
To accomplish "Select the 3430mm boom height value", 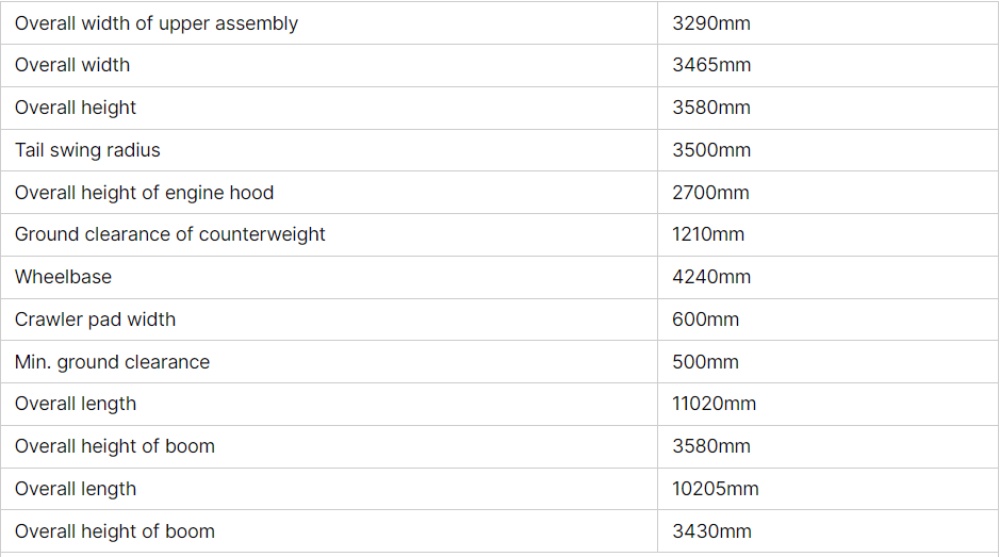I will 712,532.
